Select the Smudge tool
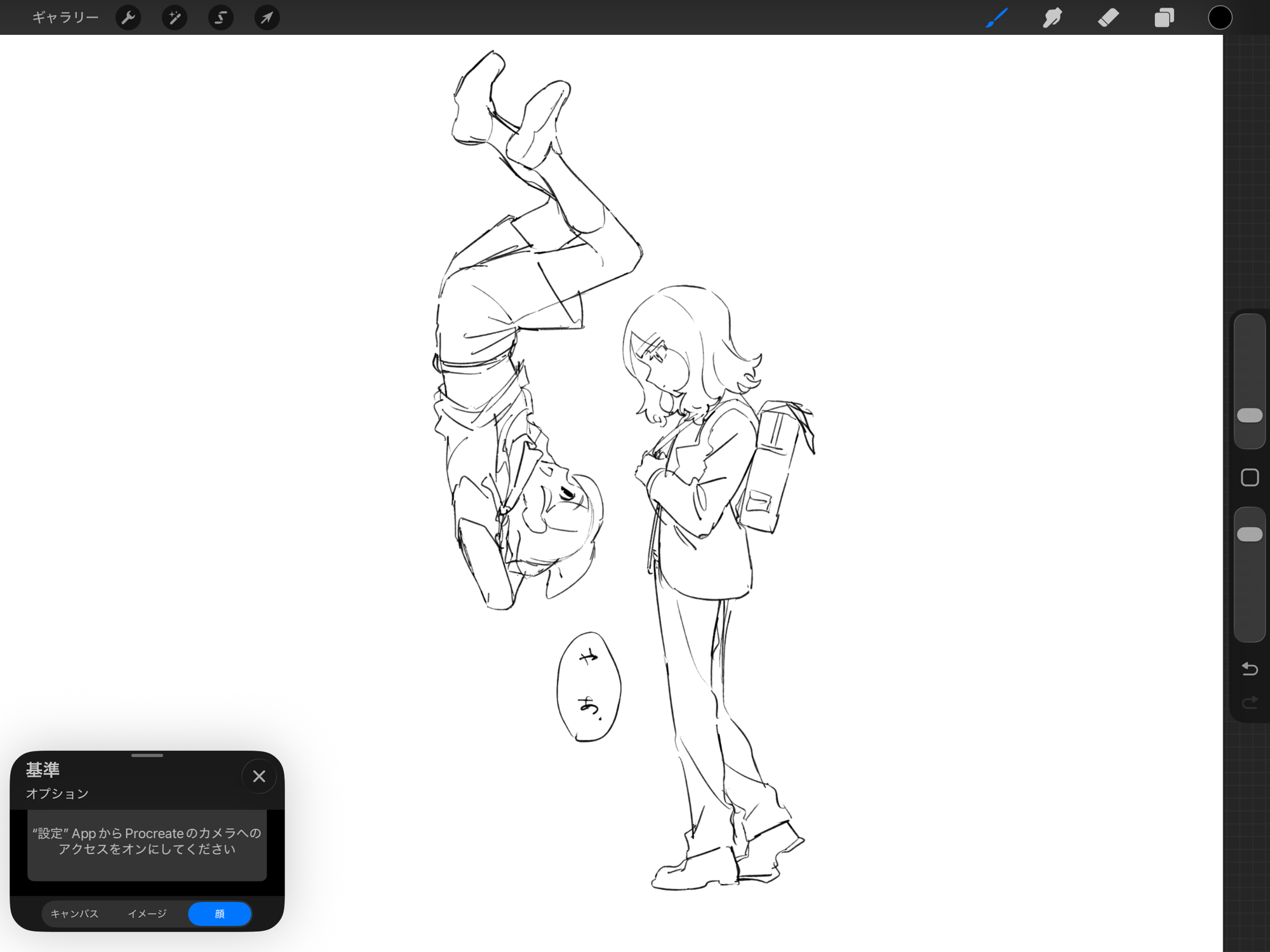The image size is (1270, 952). [x=1052, y=17]
